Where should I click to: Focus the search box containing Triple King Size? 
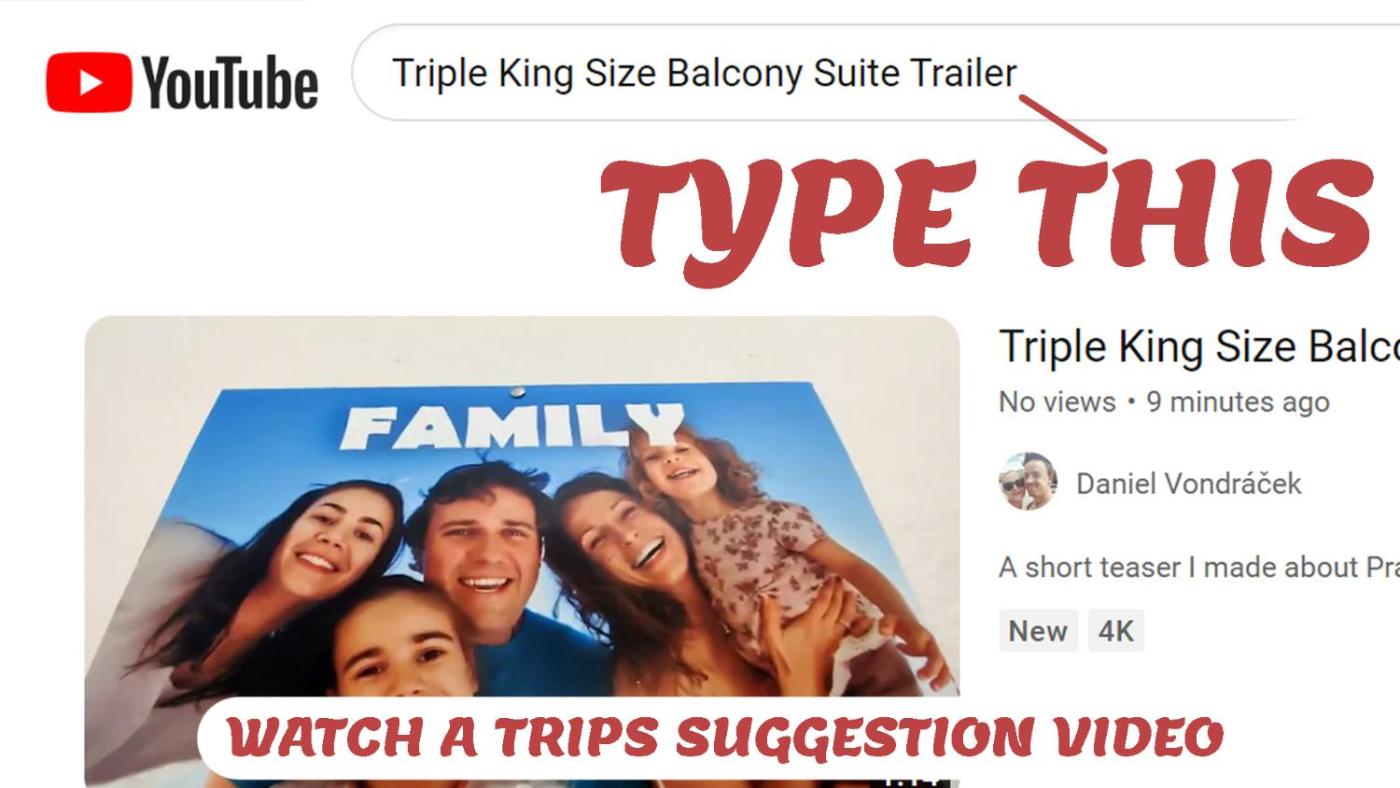coord(876,73)
